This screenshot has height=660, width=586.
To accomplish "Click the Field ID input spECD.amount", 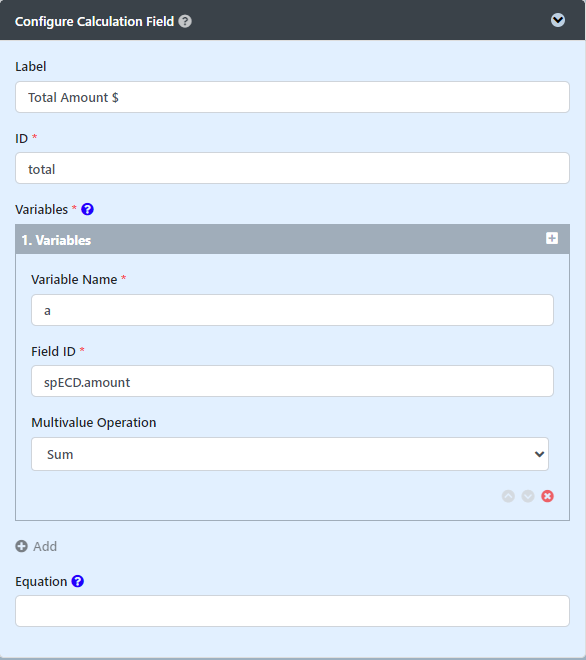I will tap(292, 381).
